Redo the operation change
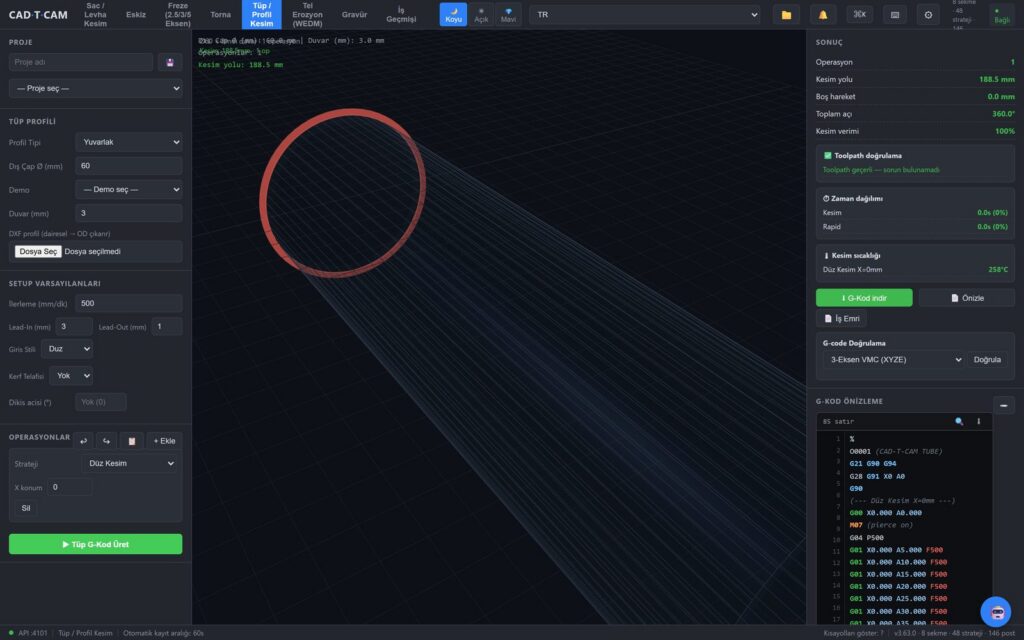 coord(106,441)
